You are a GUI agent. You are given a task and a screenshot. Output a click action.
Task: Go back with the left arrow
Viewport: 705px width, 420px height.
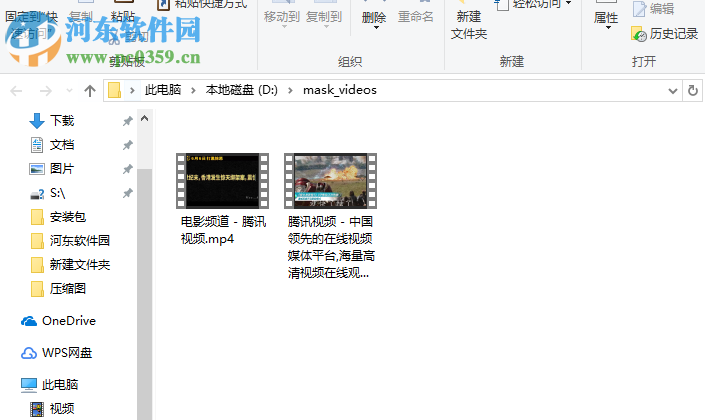[x=17, y=91]
